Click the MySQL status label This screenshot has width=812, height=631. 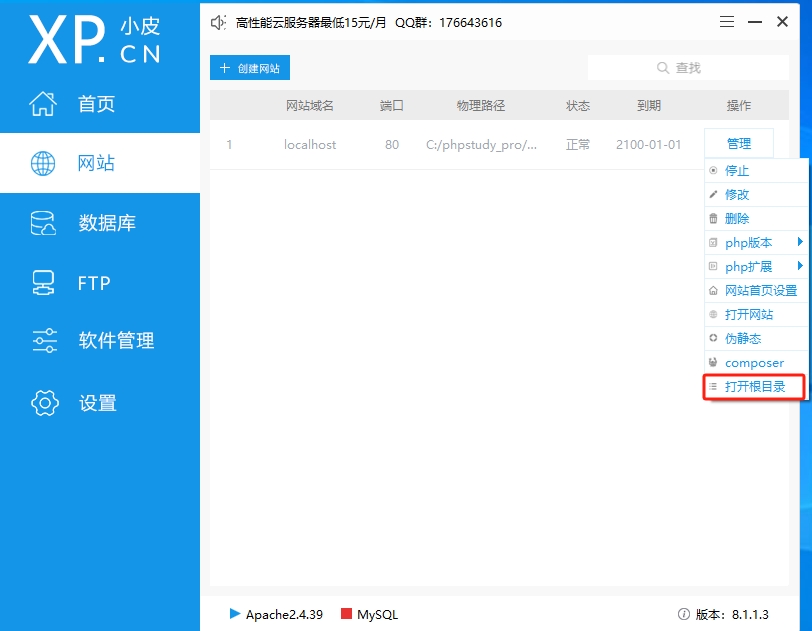pyautogui.click(x=378, y=614)
